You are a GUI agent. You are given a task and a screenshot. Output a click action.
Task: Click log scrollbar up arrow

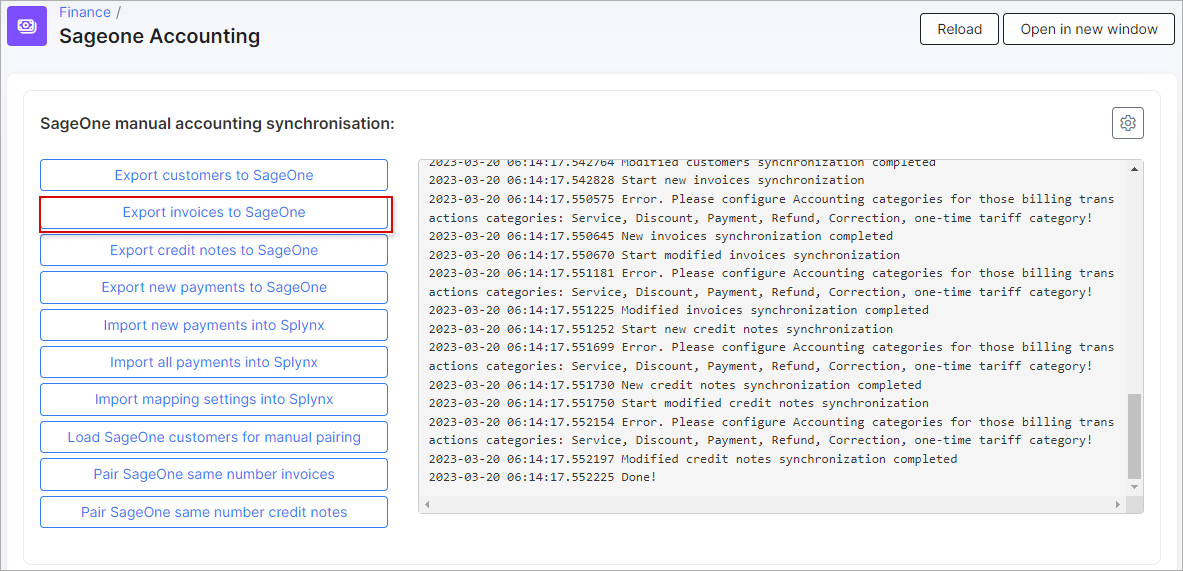pos(1134,169)
